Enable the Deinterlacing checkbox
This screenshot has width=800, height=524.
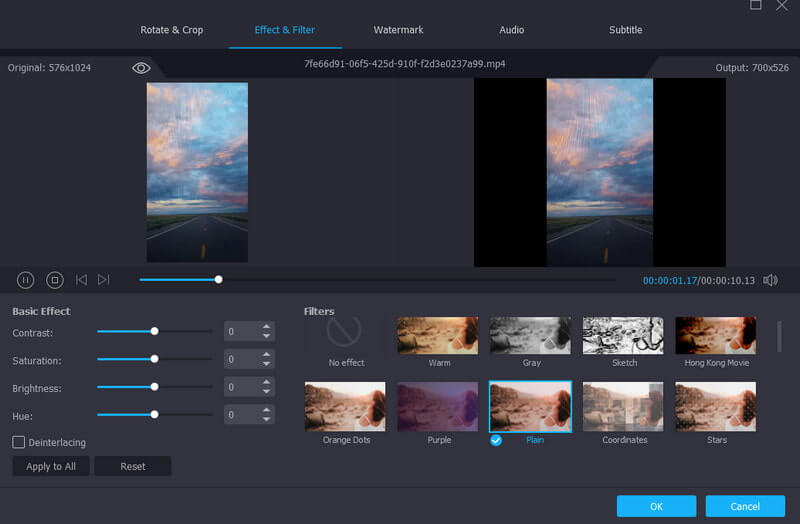pos(19,442)
